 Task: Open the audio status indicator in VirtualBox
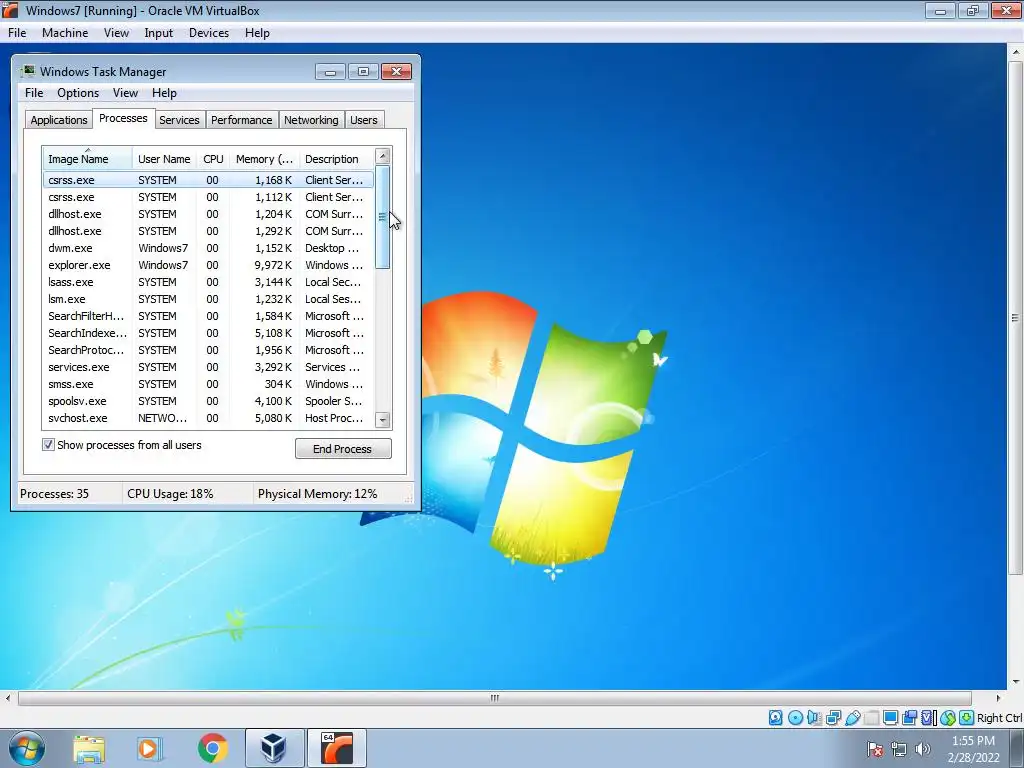click(x=814, y=718)
